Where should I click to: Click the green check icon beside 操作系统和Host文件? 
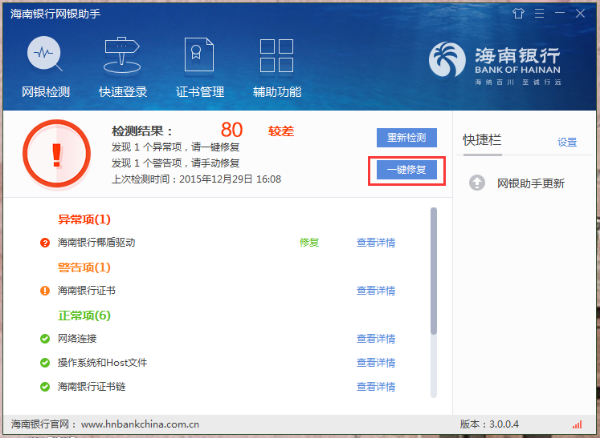(45, 363)
